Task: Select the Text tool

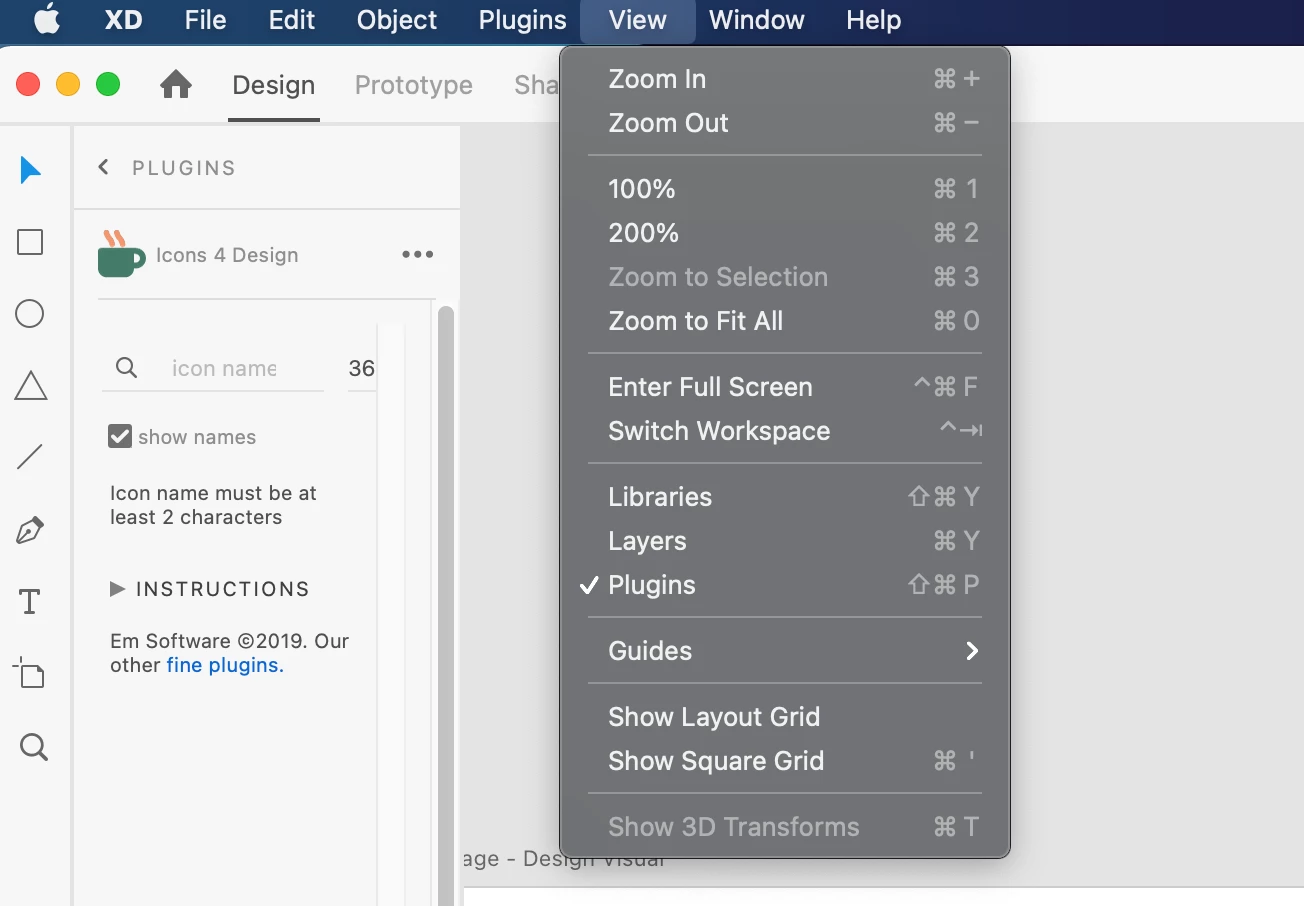Action: click(30, 602)
